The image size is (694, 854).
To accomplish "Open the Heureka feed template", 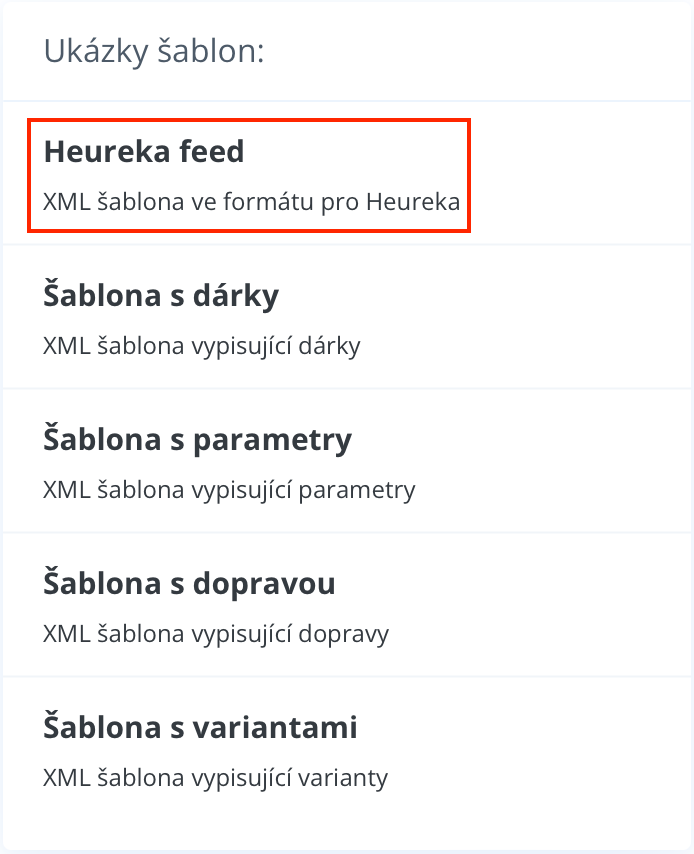I will tap(144, 152).
